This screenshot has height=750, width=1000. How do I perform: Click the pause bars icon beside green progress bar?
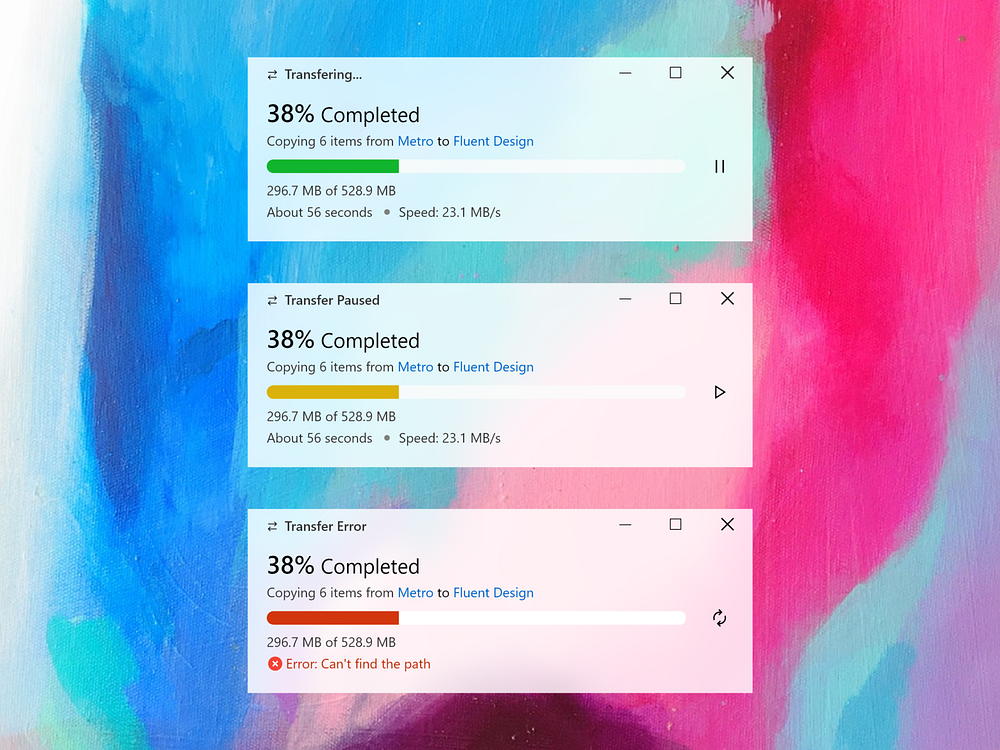tap(719, 166)
